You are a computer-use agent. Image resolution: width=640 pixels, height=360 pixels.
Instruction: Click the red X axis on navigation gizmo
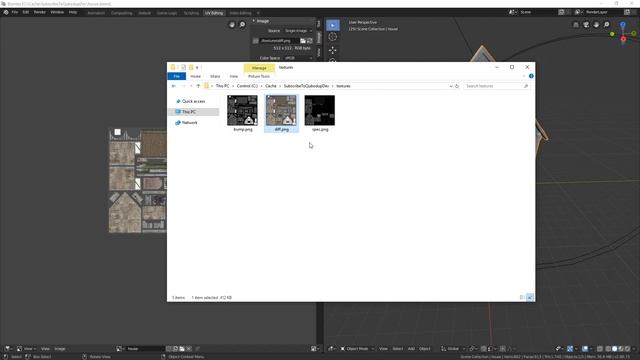tap(623, 39)
